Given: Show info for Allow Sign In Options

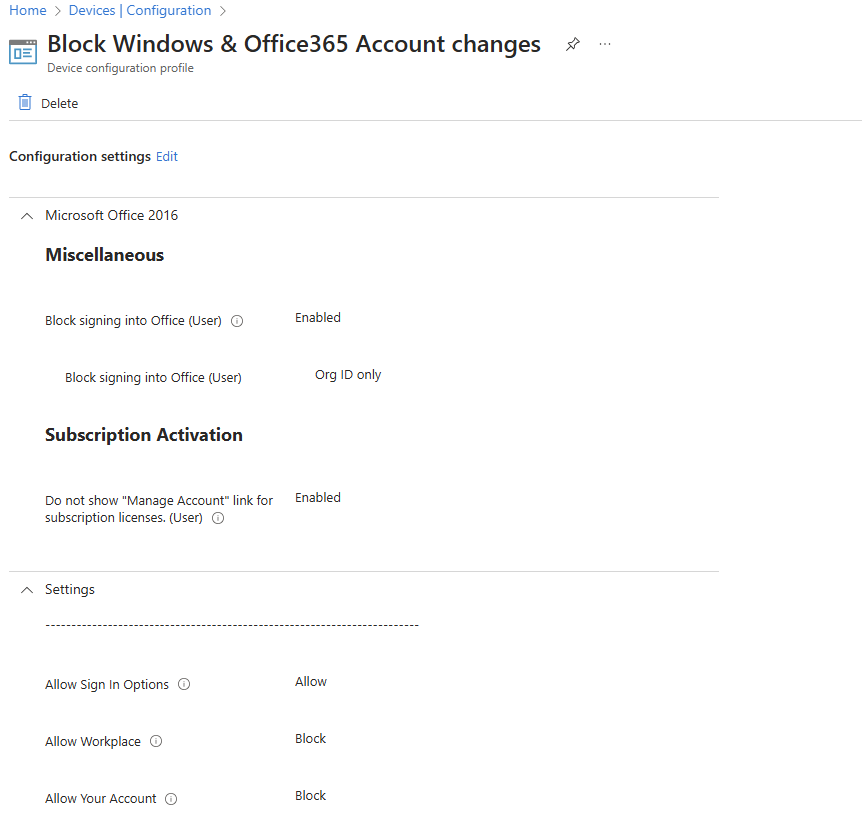Looking at the screenshot, I should pyautogui.click(x=184, y=684).
